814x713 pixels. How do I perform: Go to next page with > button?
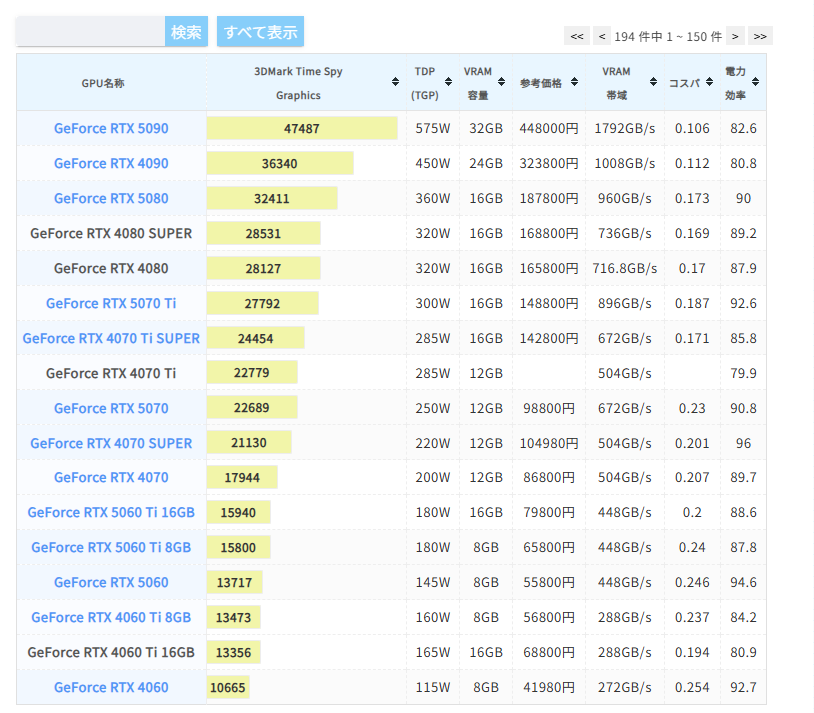tap(735, 36)
